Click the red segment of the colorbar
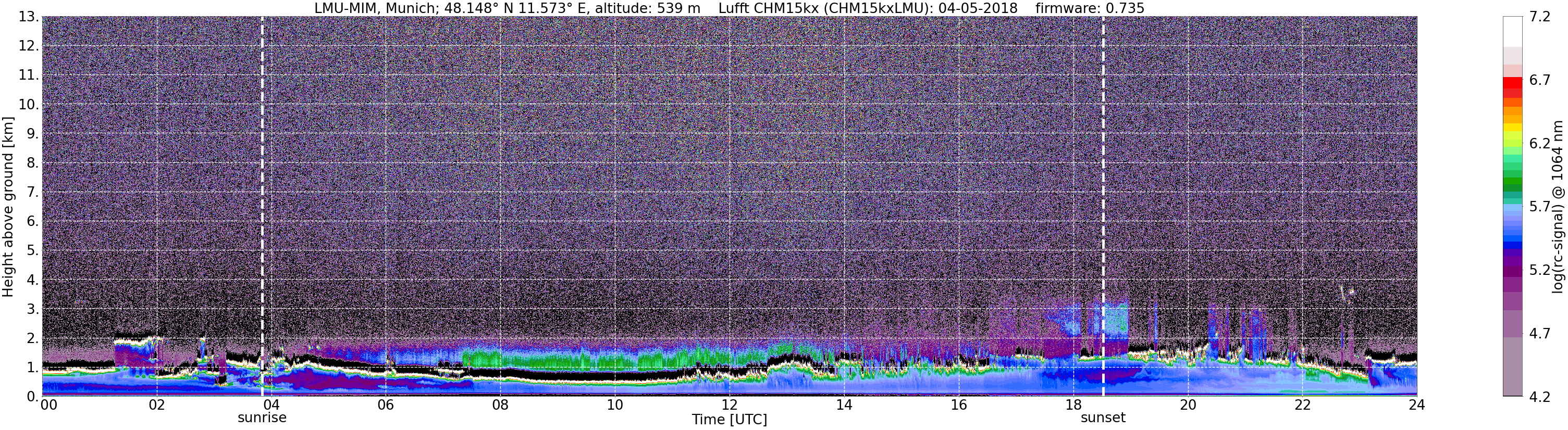1568x430 pixels. [x=1512, y=83]
